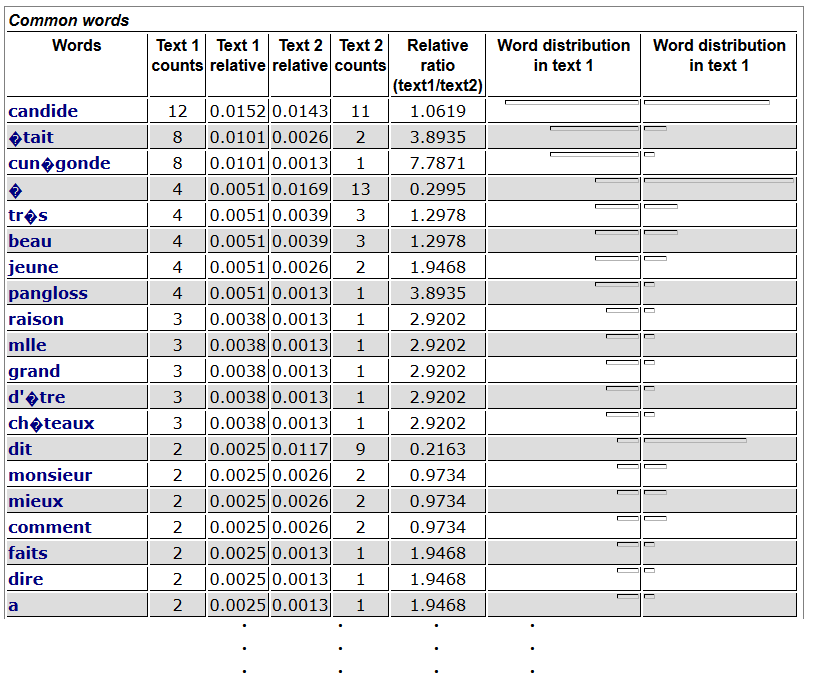Open the 'mlle' word link

coord(27,345)
